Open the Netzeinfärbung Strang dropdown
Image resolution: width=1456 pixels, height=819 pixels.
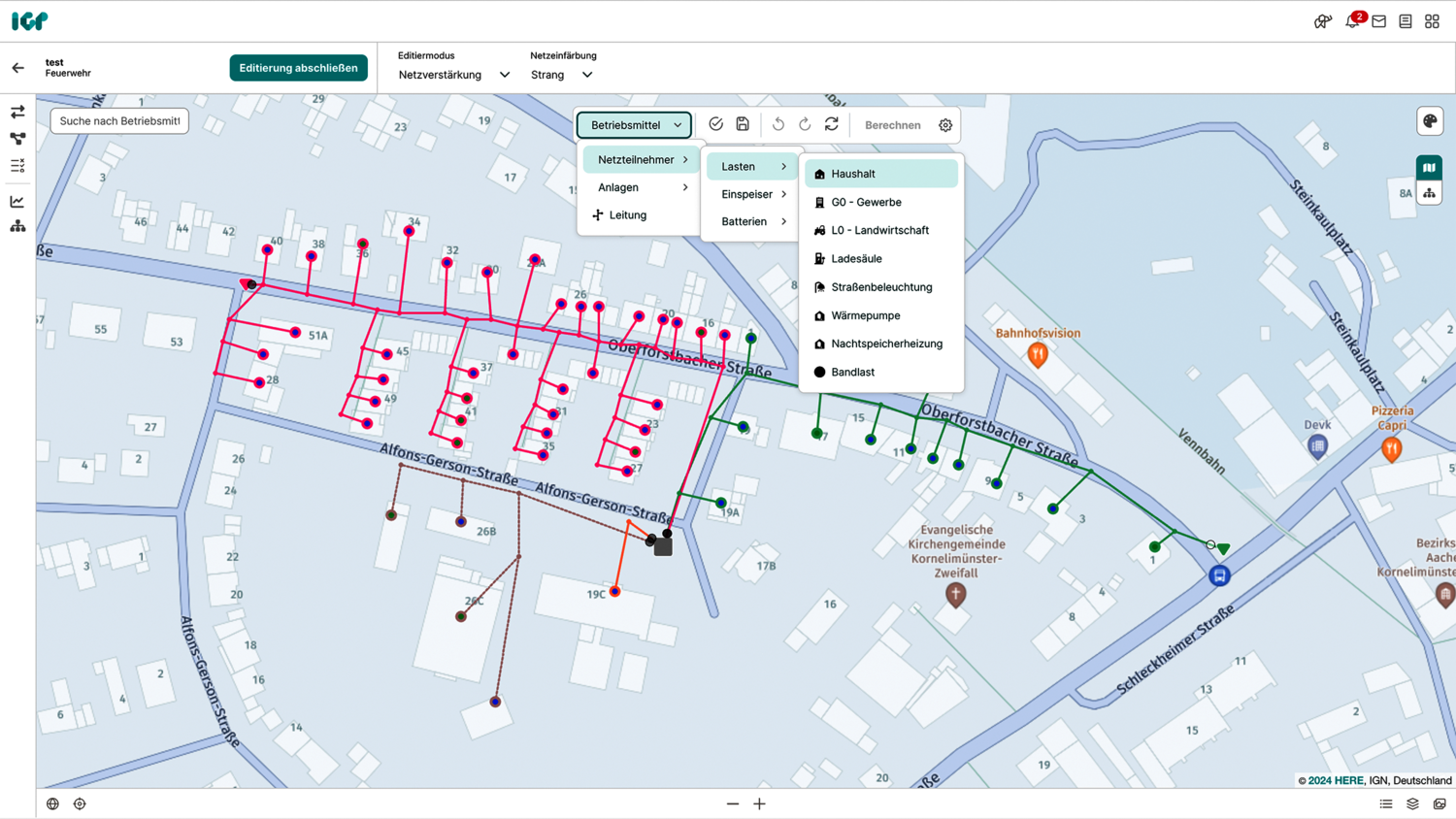click(x=561, y=75)
